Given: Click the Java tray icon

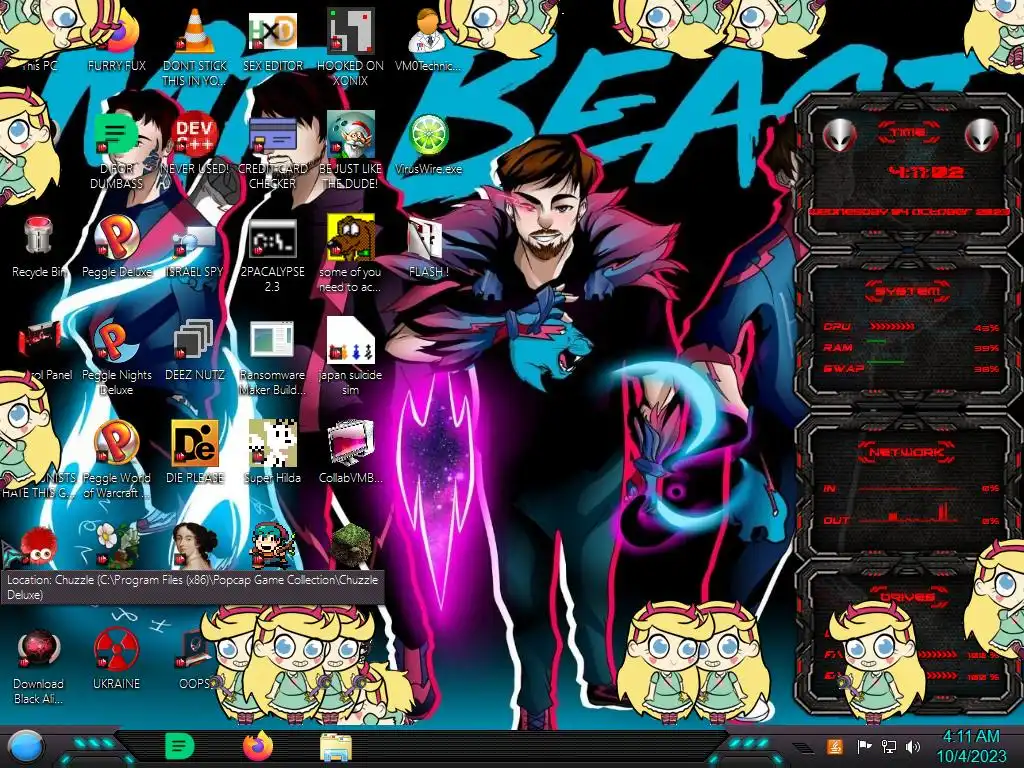Looking at the screenshot, I should tap(835, 746).
